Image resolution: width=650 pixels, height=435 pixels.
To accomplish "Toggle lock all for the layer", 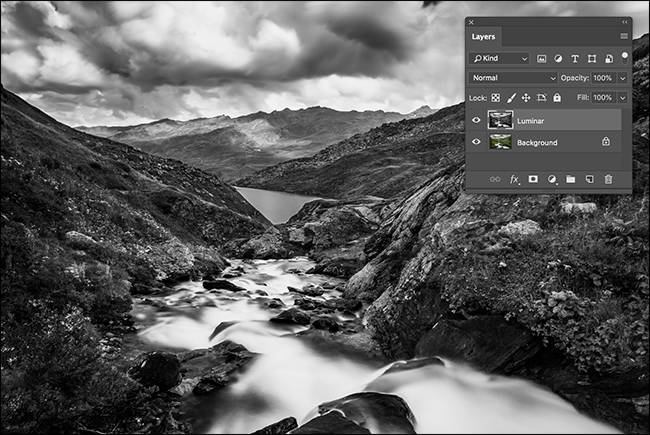I will (x=557, y=98).
